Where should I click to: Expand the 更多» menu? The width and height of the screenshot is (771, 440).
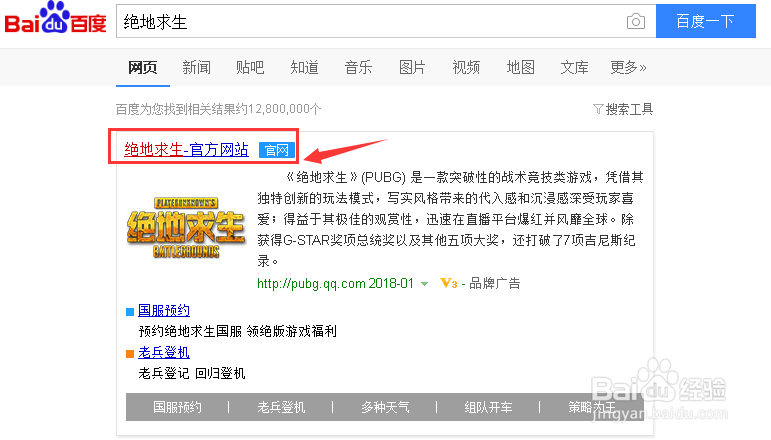pos(628,67)
